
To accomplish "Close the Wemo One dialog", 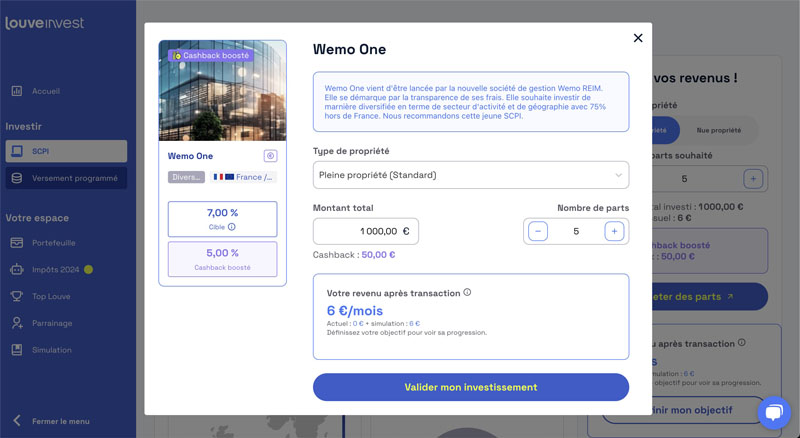I will click(638, 38).
